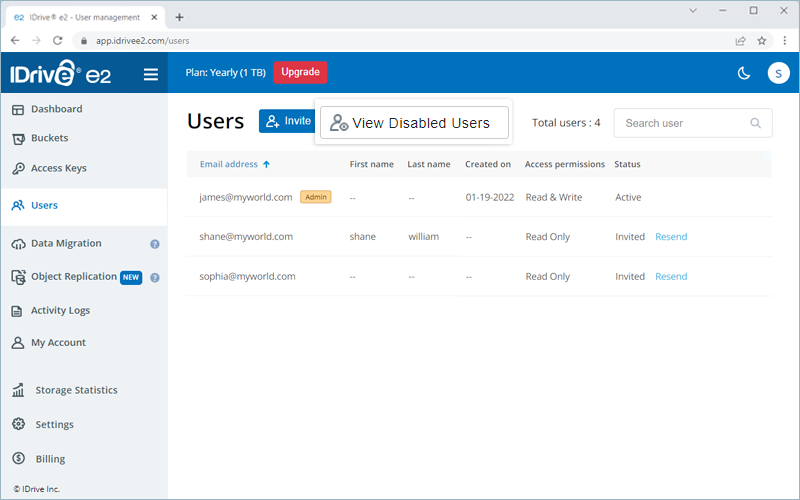
Task: Select shane@myworld.com email cell
Action: coord(246,237)
